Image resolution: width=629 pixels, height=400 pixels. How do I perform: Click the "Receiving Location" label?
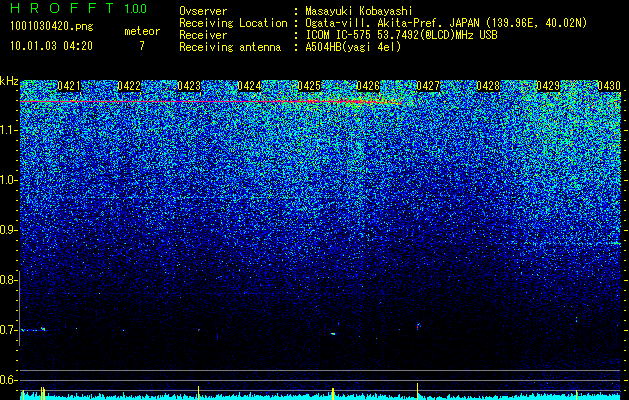[233, 23]
